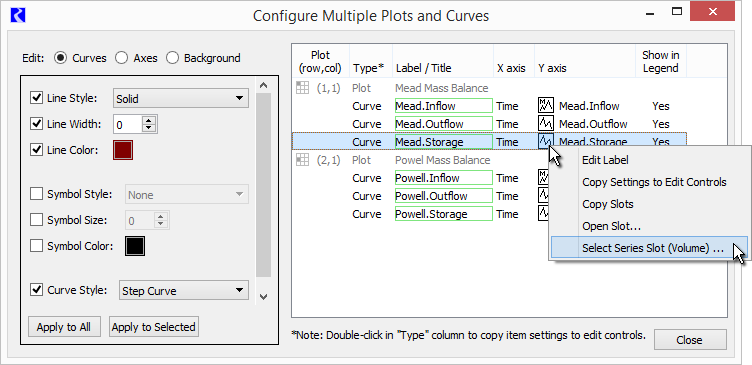Click the Label / Title column header
This screenshot has width=752, height=365.
pos(443,61)
